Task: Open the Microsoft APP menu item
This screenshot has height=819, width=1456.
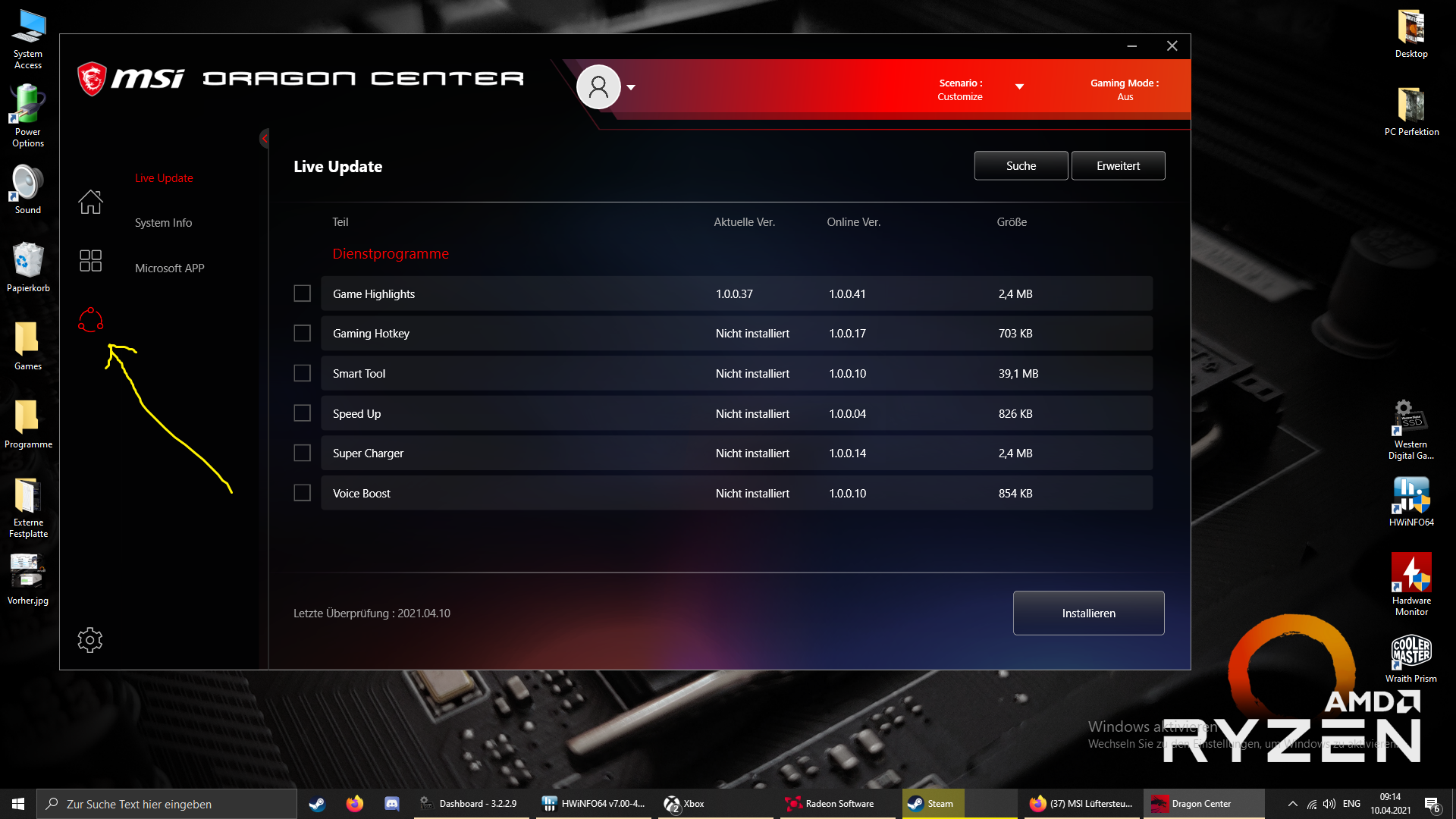Action: point(169,268)
